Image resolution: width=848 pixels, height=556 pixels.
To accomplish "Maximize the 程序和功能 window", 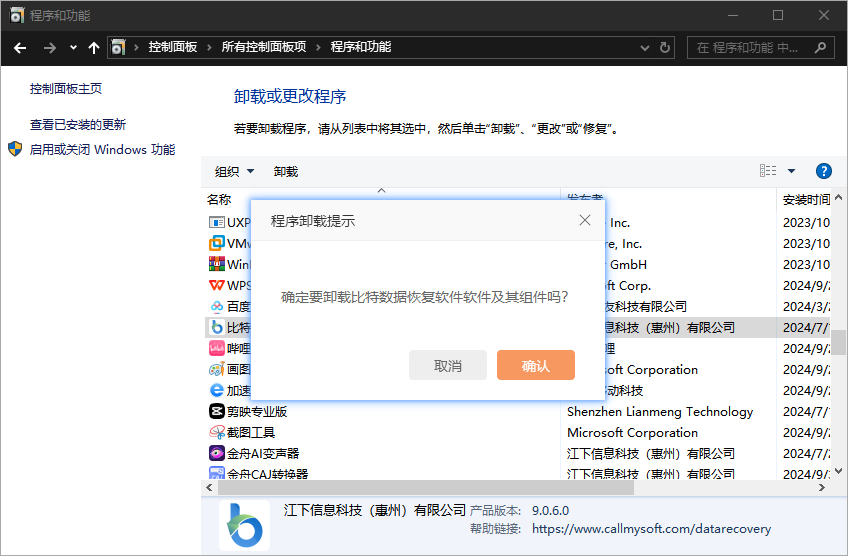I will tap(778, 15).
